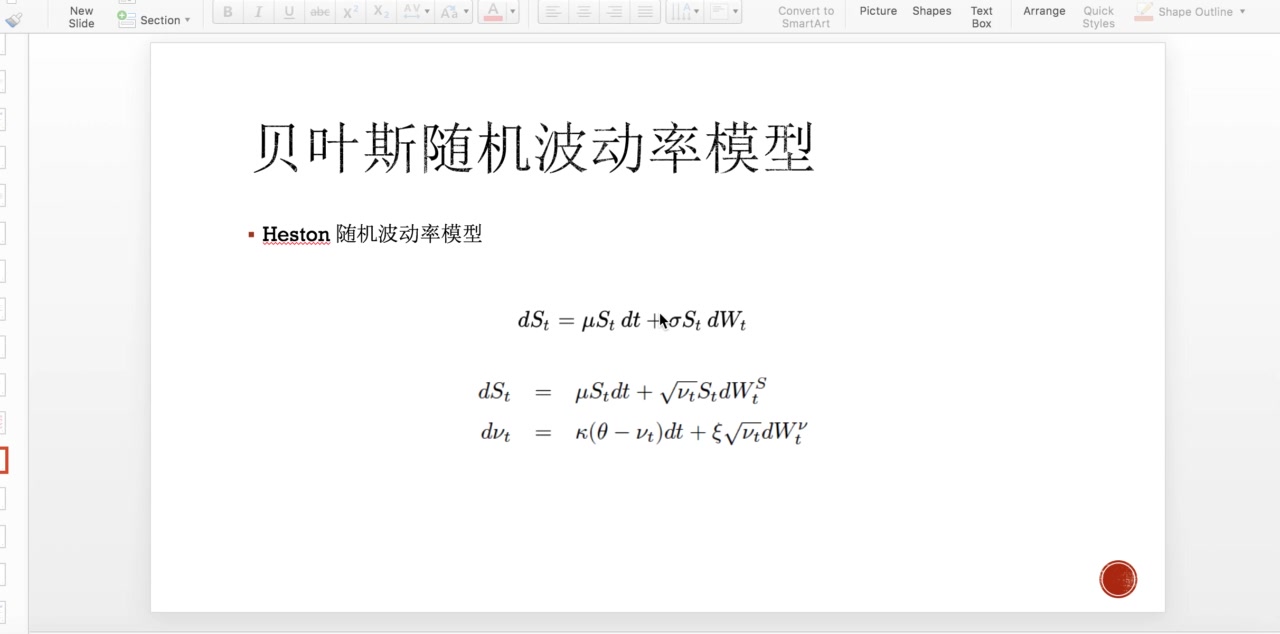Insert a Text Box
Viewport: 1280px width, 634px height.
981,17
